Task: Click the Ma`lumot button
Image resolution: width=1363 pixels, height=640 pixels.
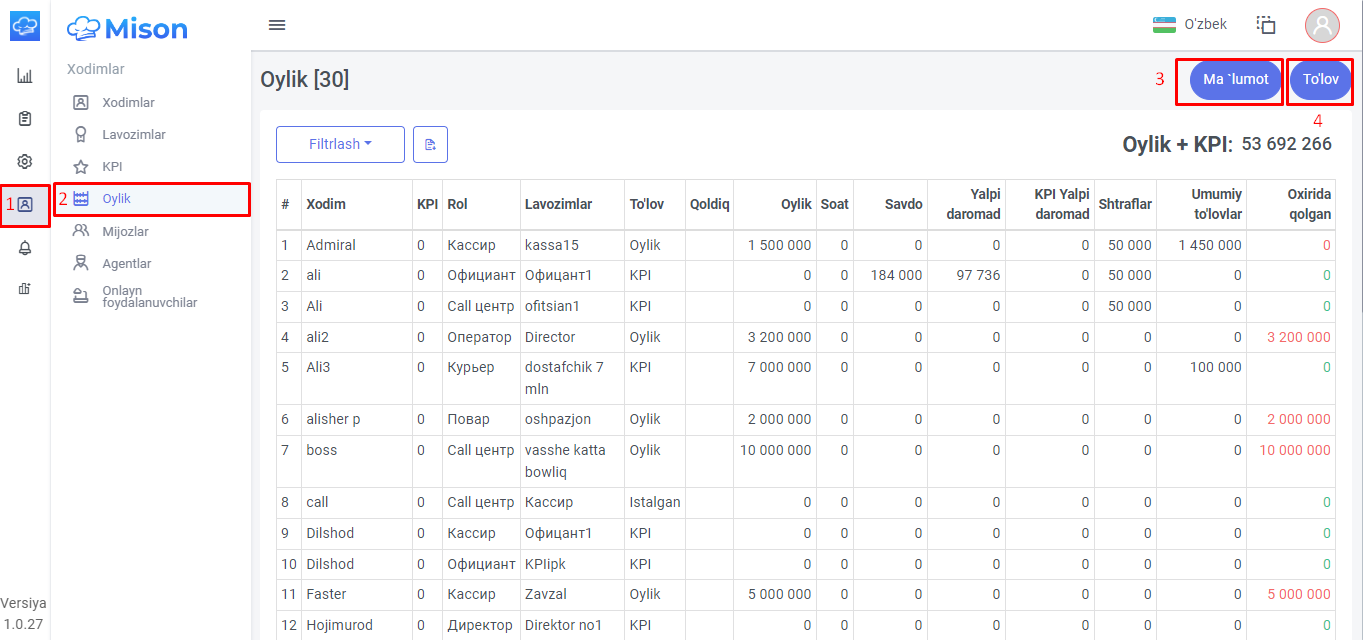Action: (x=1236, y=80)
